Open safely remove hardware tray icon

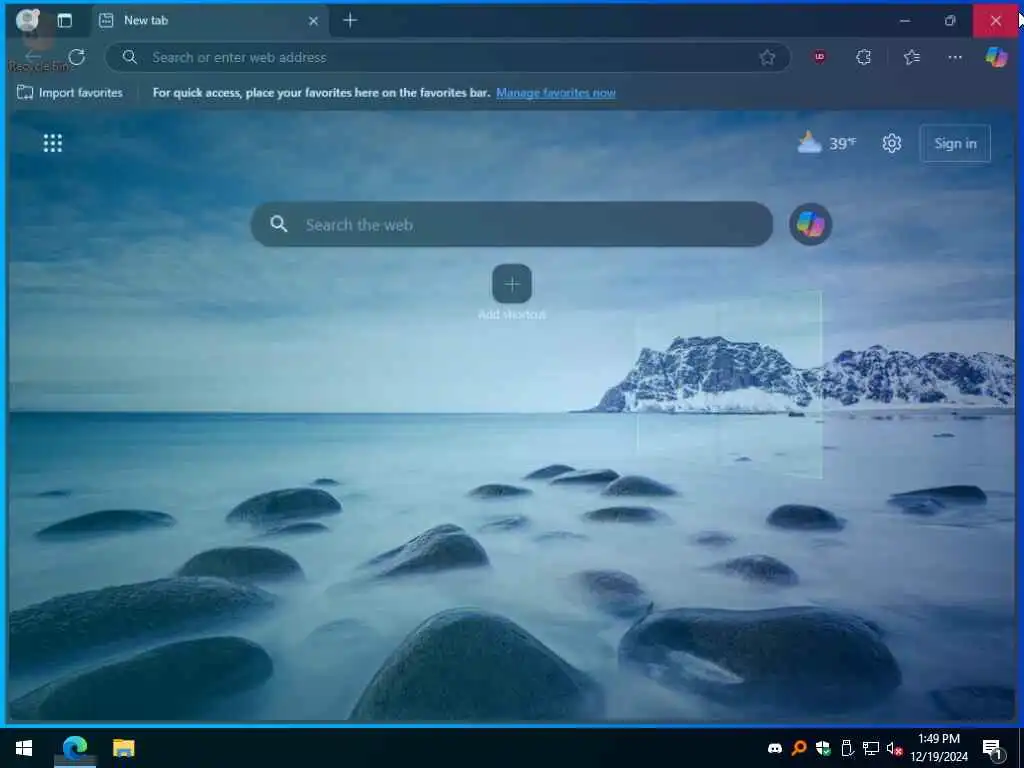click(x=847, y=748)
